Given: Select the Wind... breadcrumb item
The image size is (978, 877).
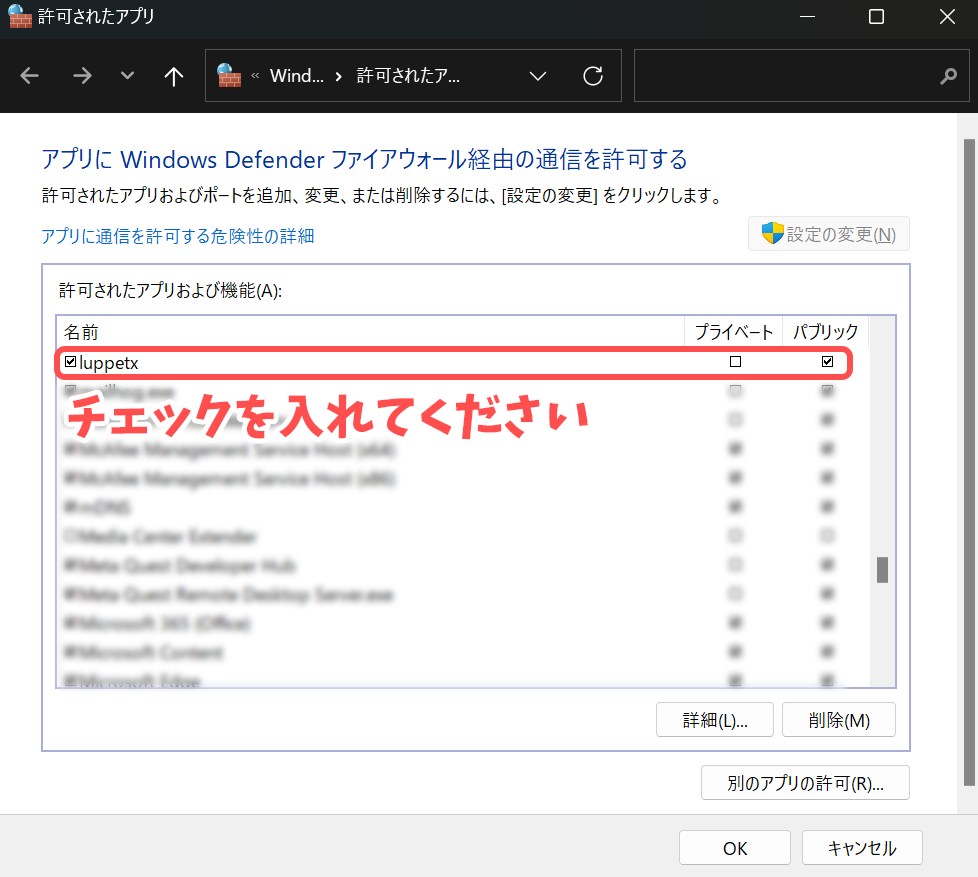Looking at the screenshot, I should click(x=297, y=76).
